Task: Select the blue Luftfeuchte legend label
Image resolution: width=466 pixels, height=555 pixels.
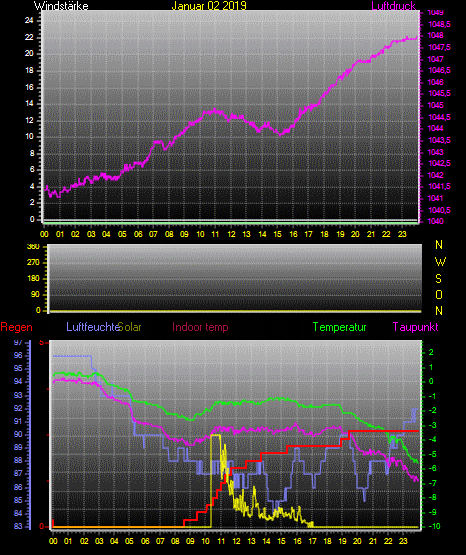Action: click(93, 327)
